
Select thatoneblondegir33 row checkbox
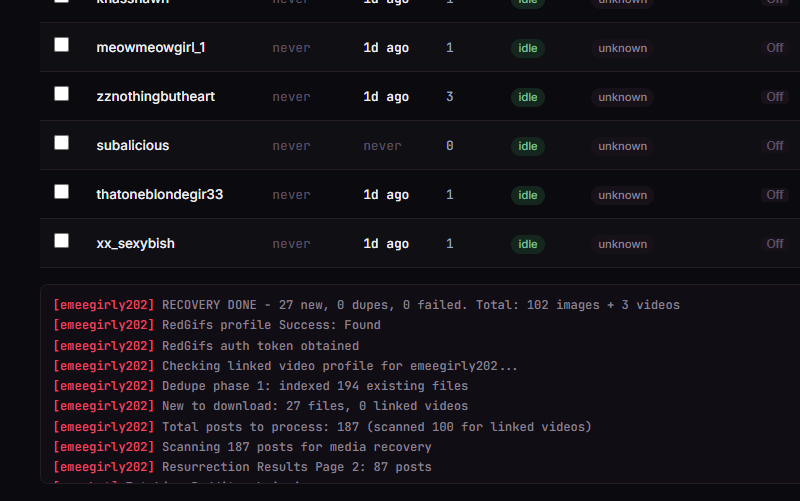61,192
